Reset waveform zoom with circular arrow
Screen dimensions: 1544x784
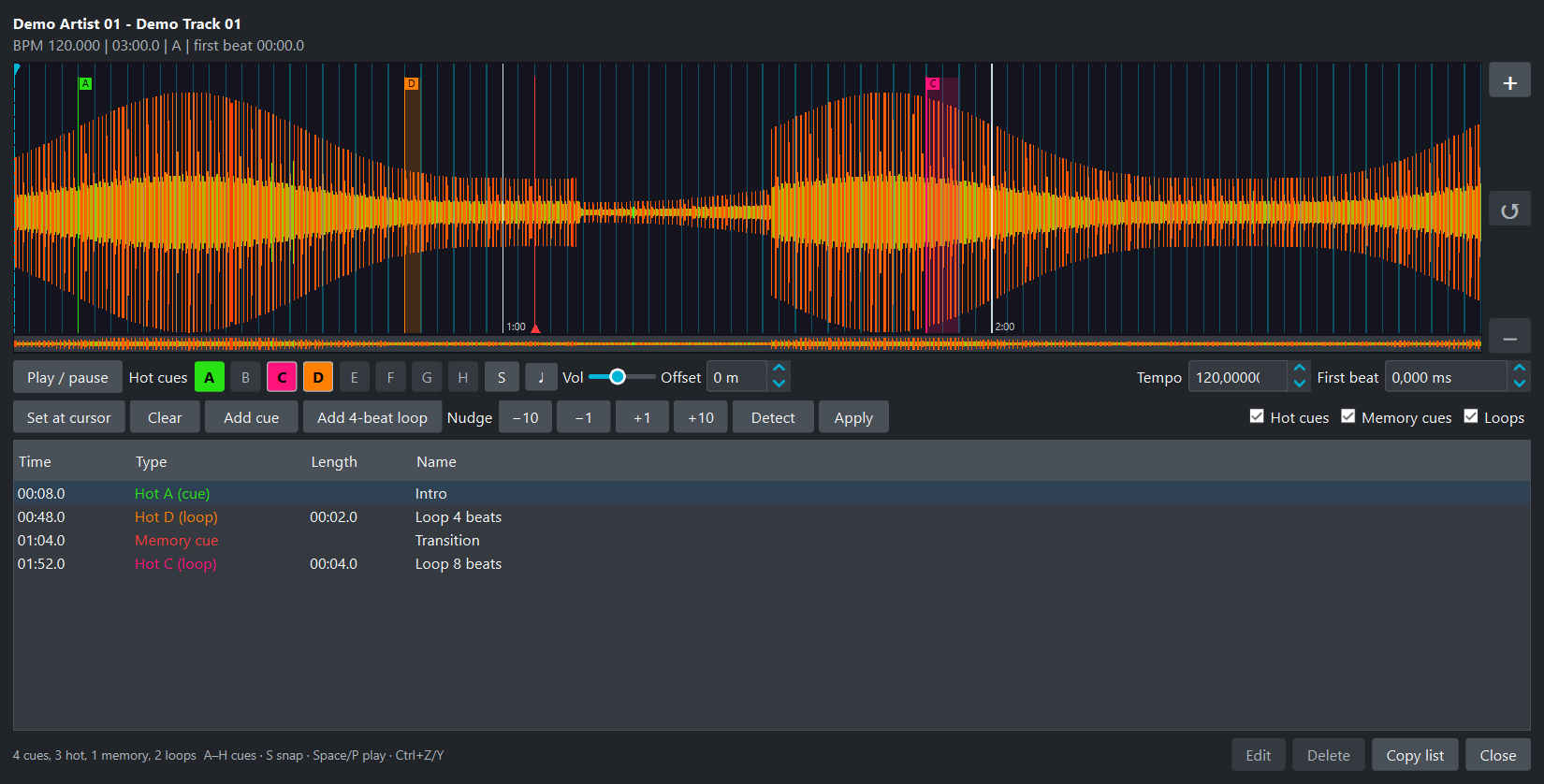coord(1509,209)
